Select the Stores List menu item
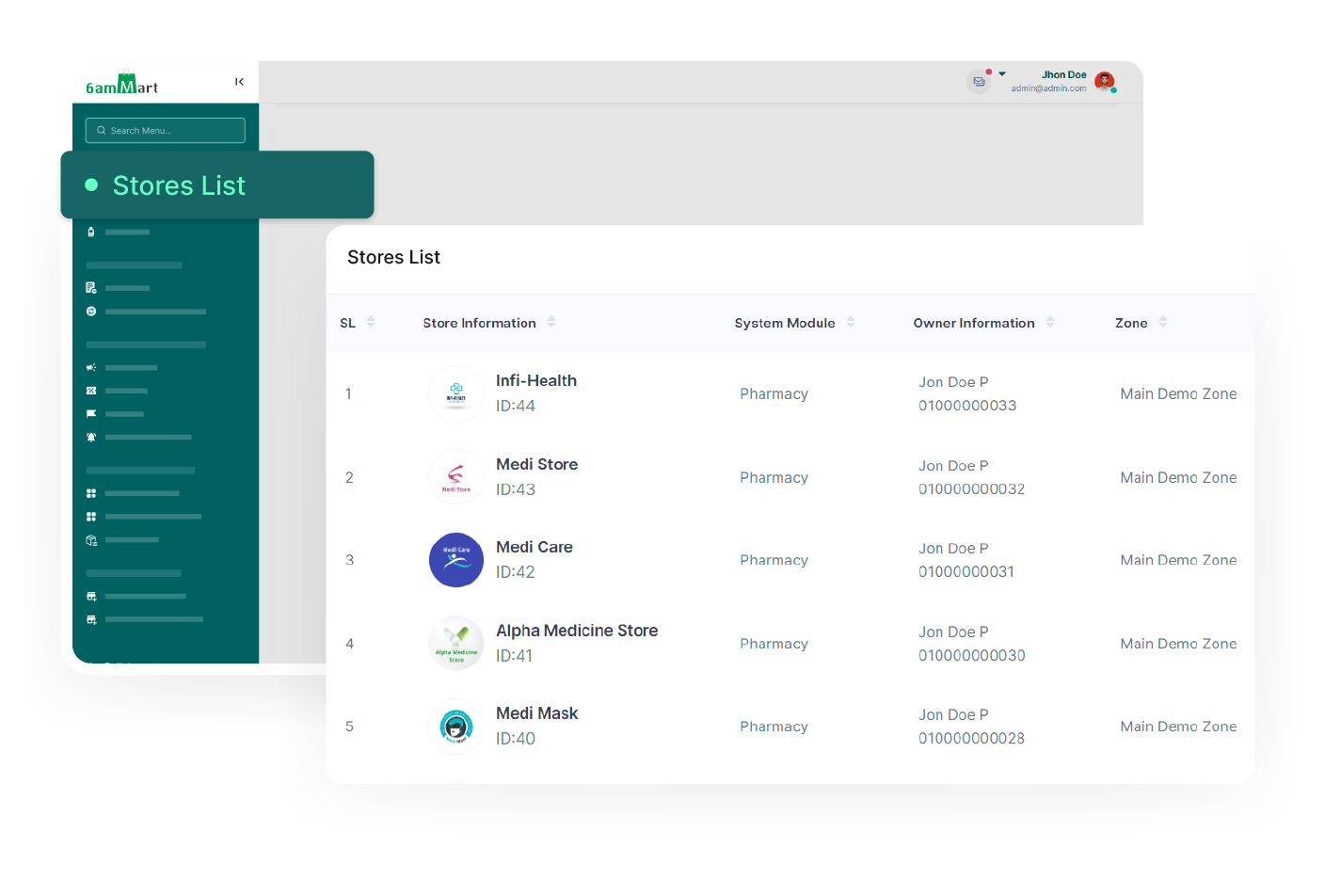The image size is (1325, 896). 179,185
